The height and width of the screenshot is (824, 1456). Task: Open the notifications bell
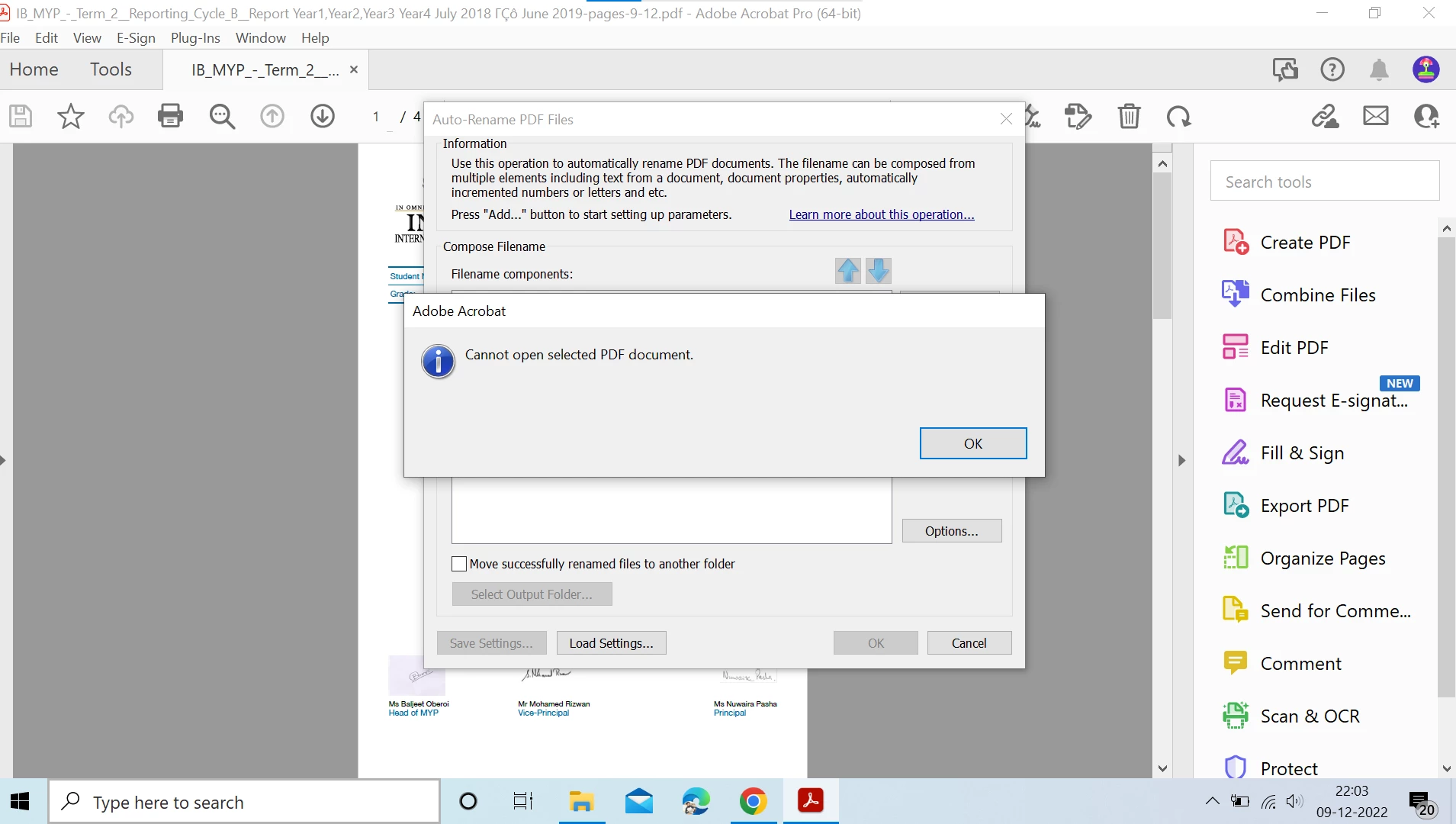(x=1379, y=69)
